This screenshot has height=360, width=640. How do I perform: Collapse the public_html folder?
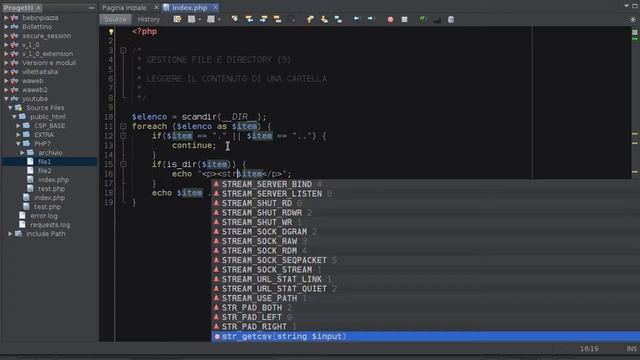[14, 117]
